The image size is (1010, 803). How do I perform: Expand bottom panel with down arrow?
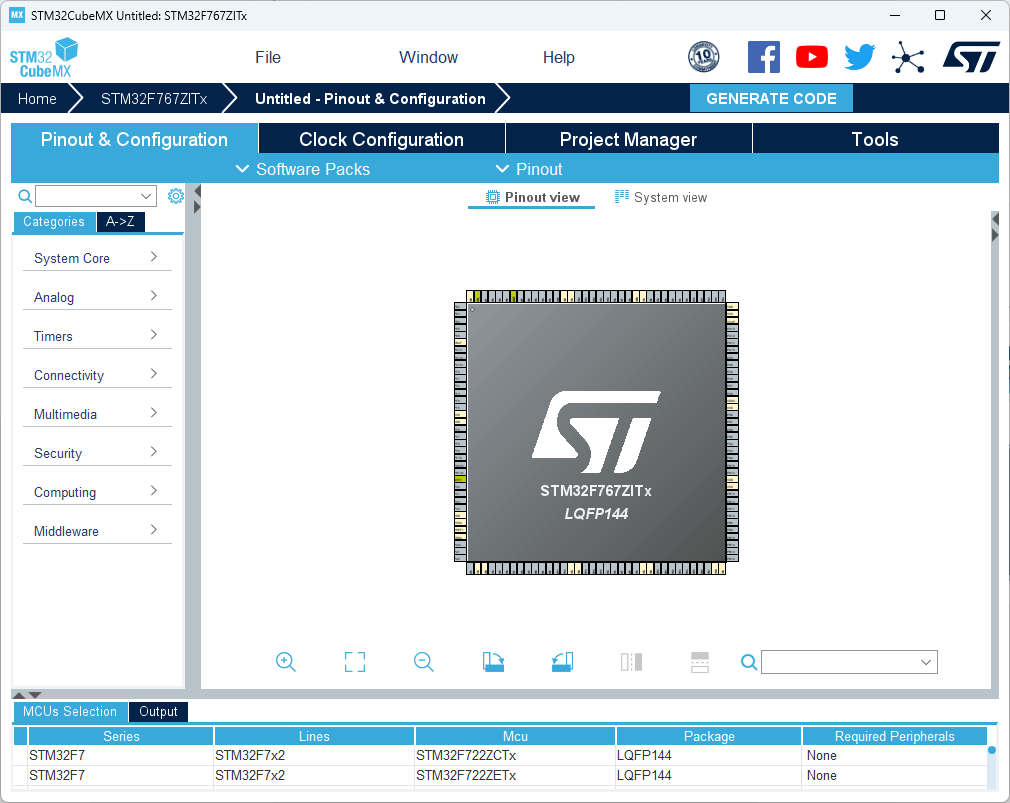[35, 695]
